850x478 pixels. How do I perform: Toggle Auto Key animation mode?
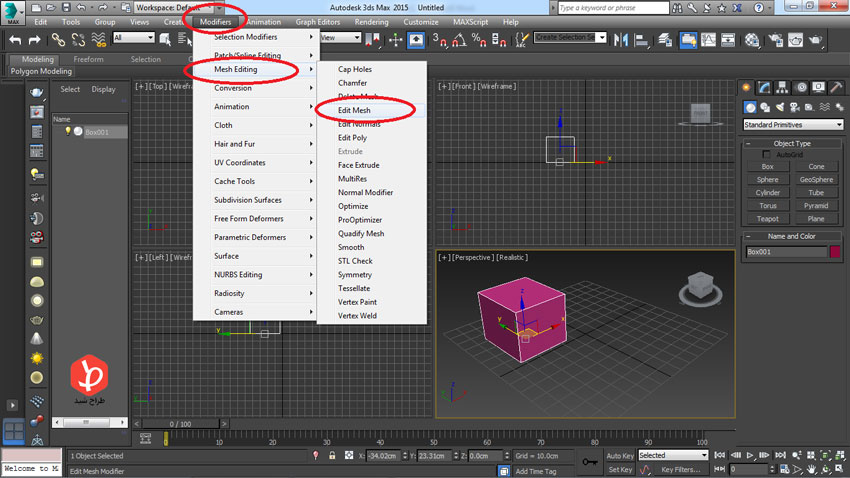pyautogui.click(x=620, y=456)
